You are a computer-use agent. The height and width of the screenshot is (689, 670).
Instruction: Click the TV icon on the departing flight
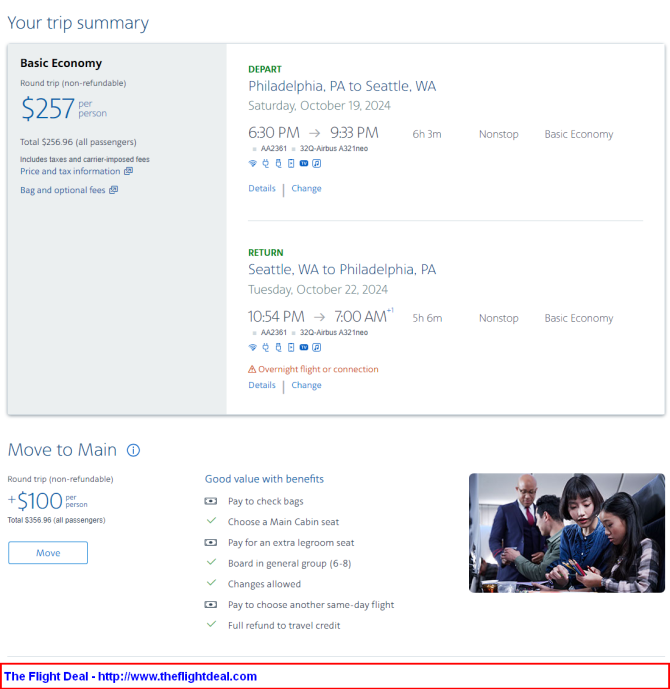(x=304, y=163)
